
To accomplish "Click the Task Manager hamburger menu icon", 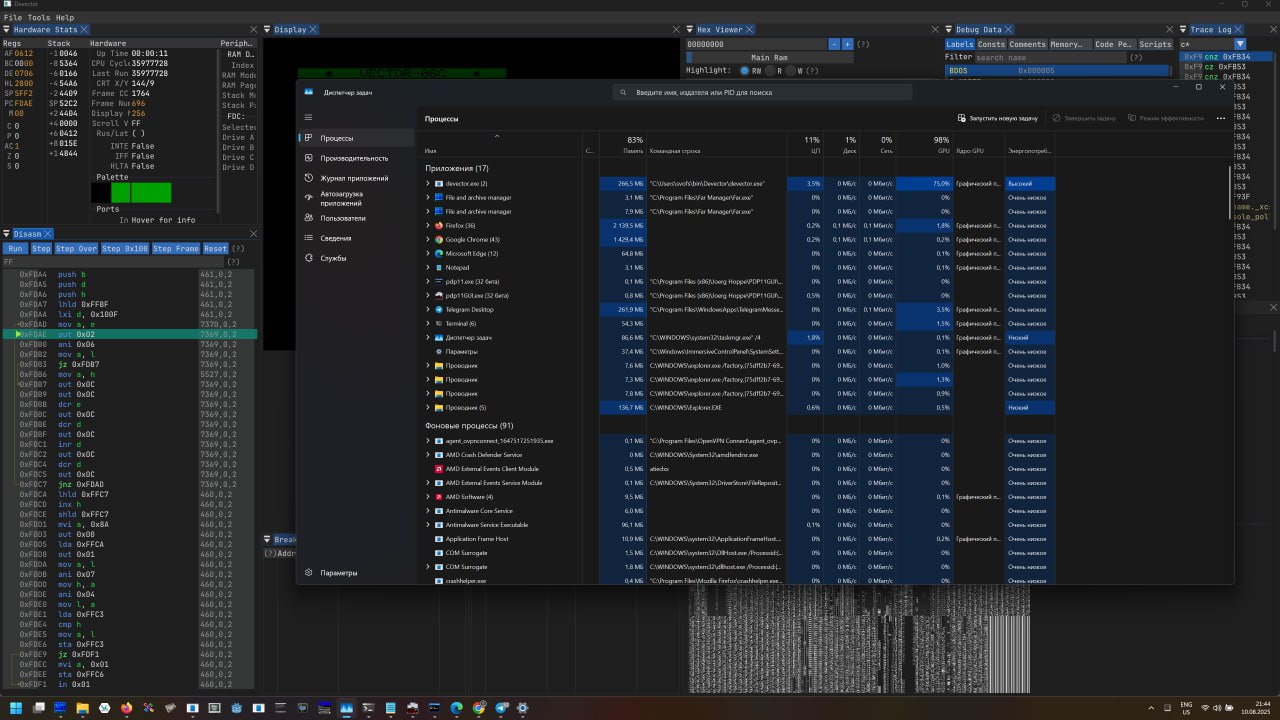I will (x=309, y=118).
